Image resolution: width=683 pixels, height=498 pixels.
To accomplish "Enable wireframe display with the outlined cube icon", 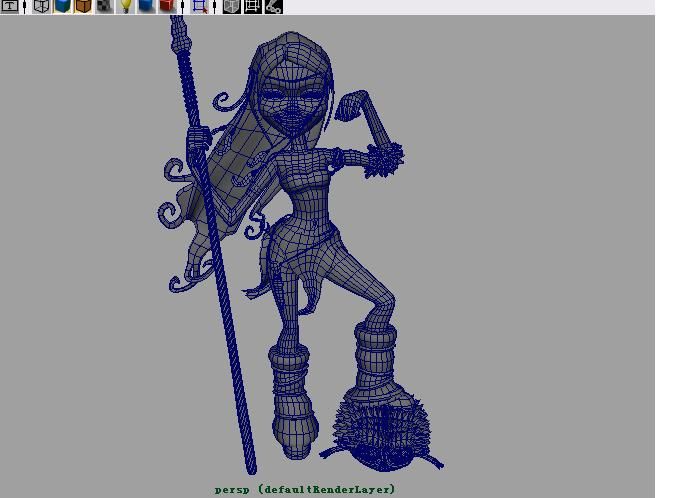I will click(x=42, y=7).
